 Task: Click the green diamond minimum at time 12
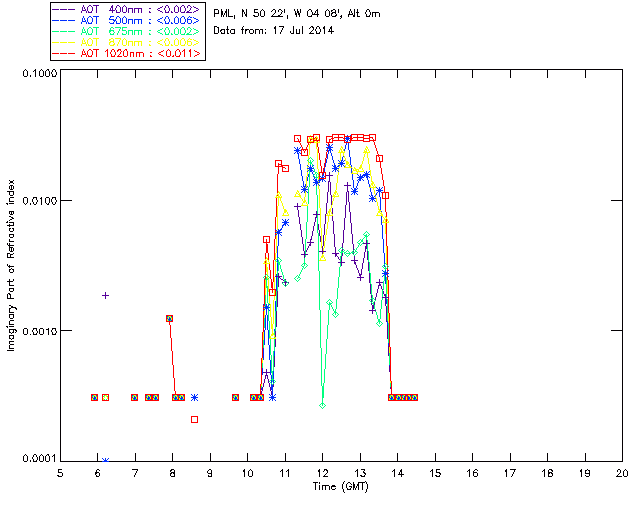[x=322, y=405]
